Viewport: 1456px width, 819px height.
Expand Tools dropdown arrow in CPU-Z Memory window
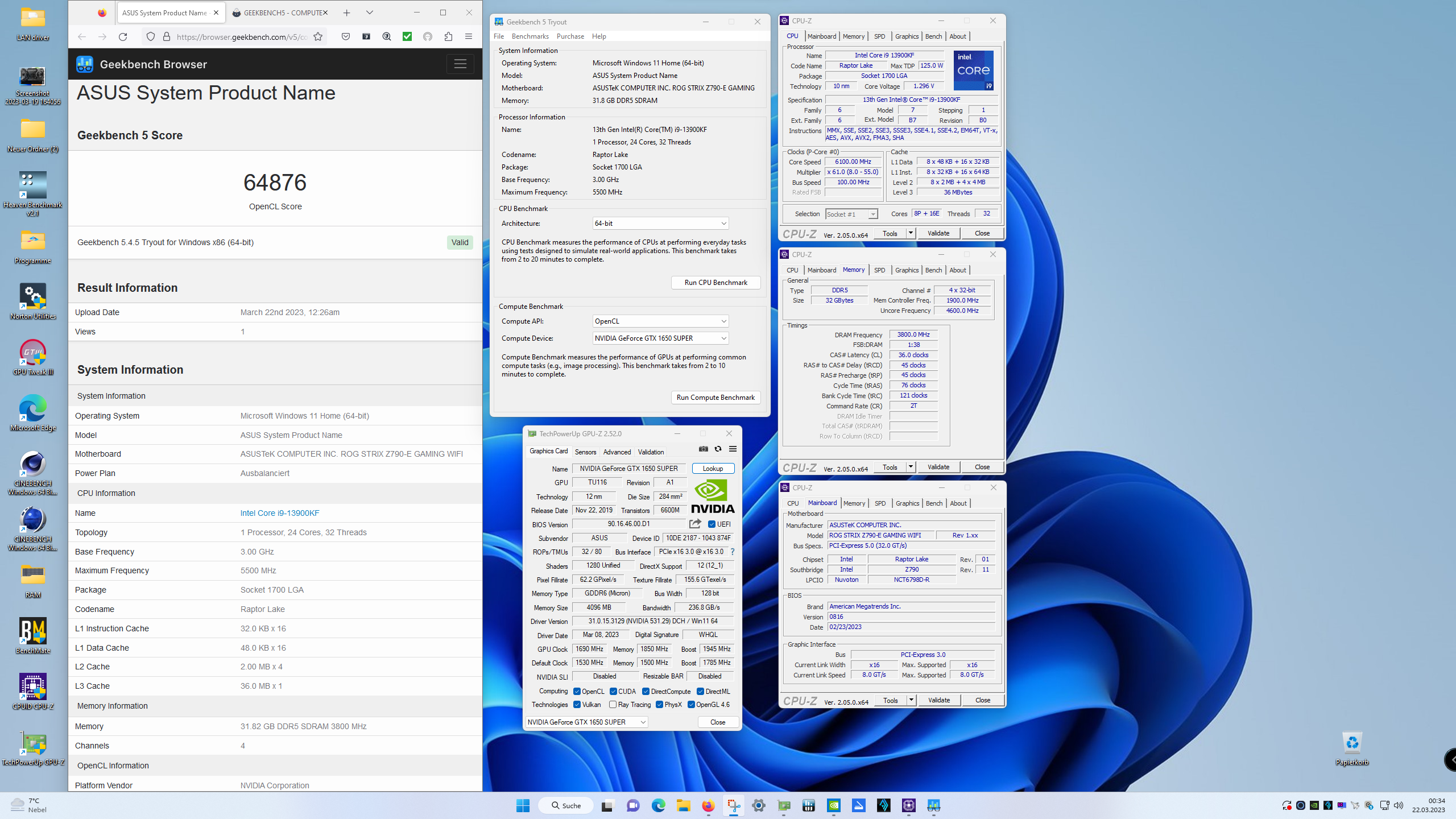tap(911, 467)
